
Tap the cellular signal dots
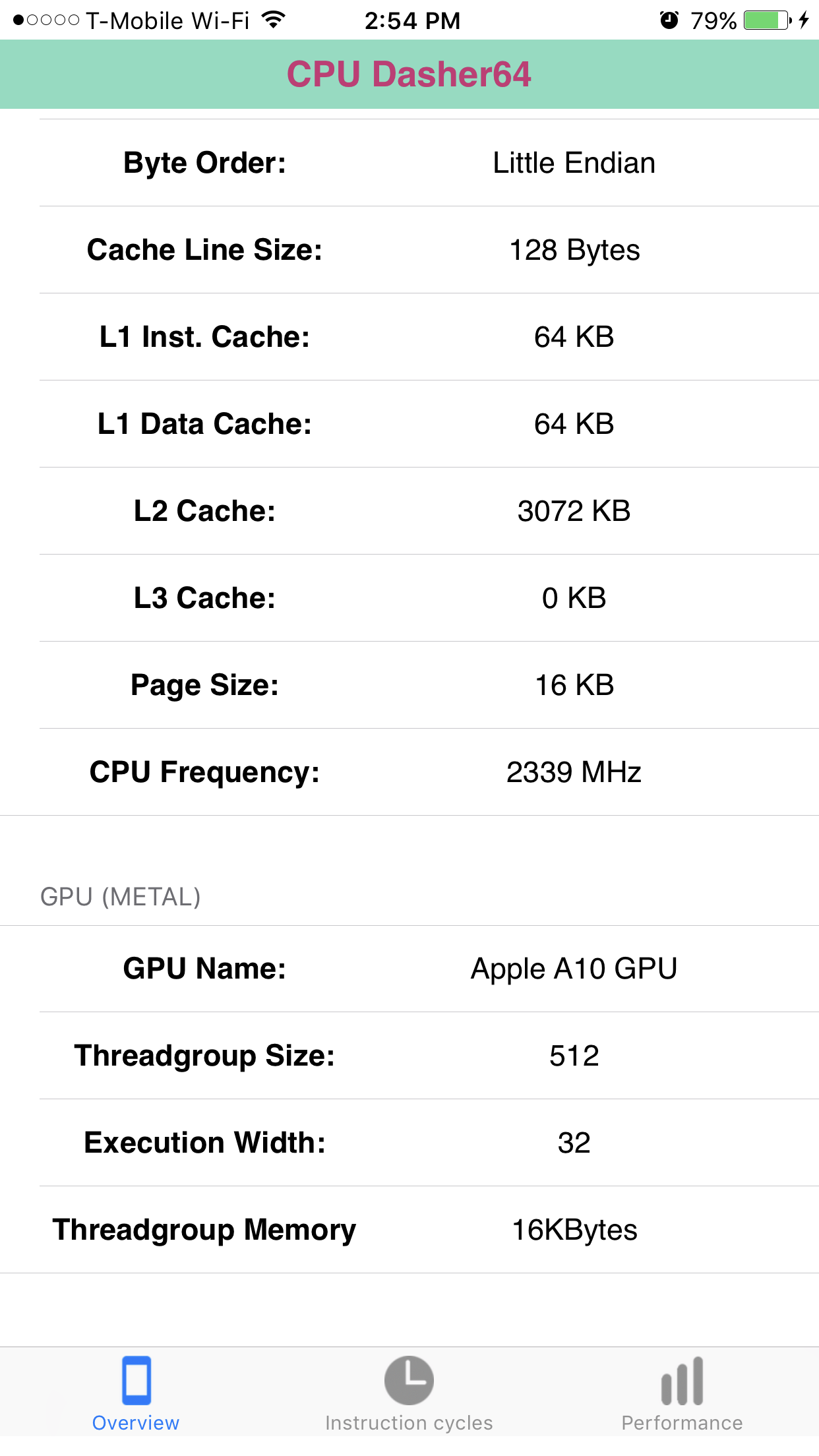[46, 20]
